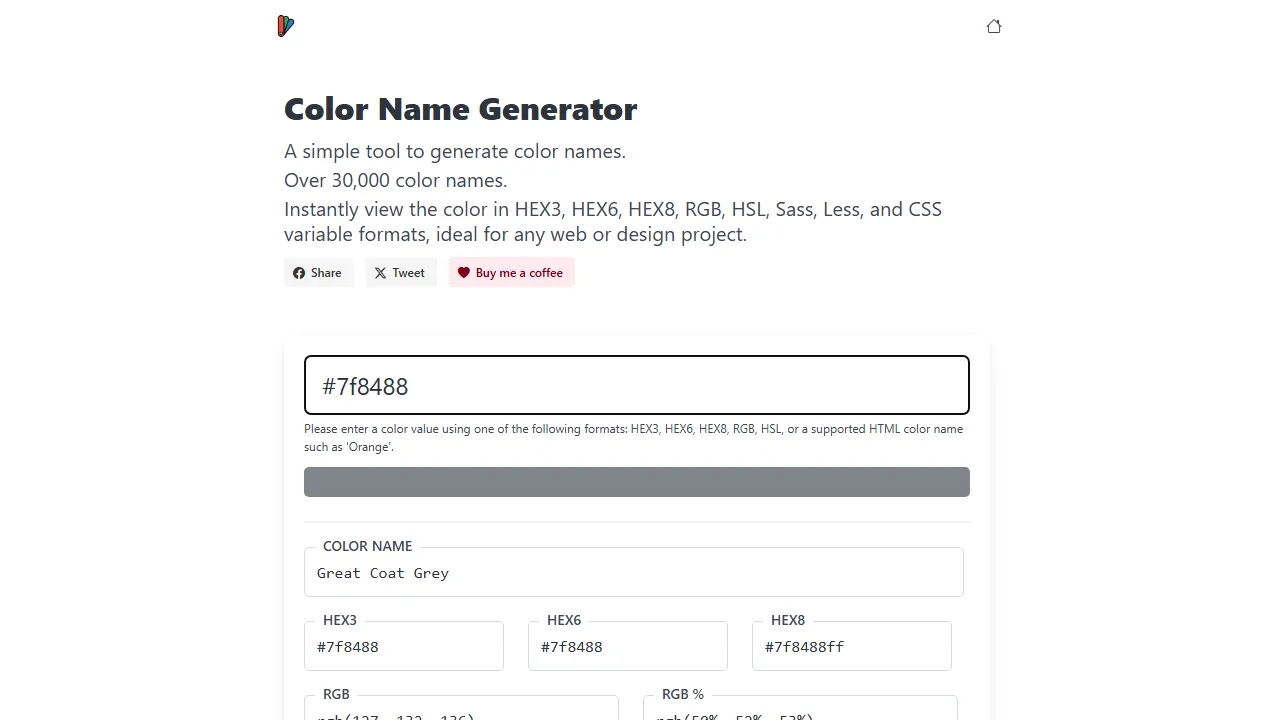Click the color palette logo icon
This screenshot has height=720, width=1280.
[x=285, y=26]
